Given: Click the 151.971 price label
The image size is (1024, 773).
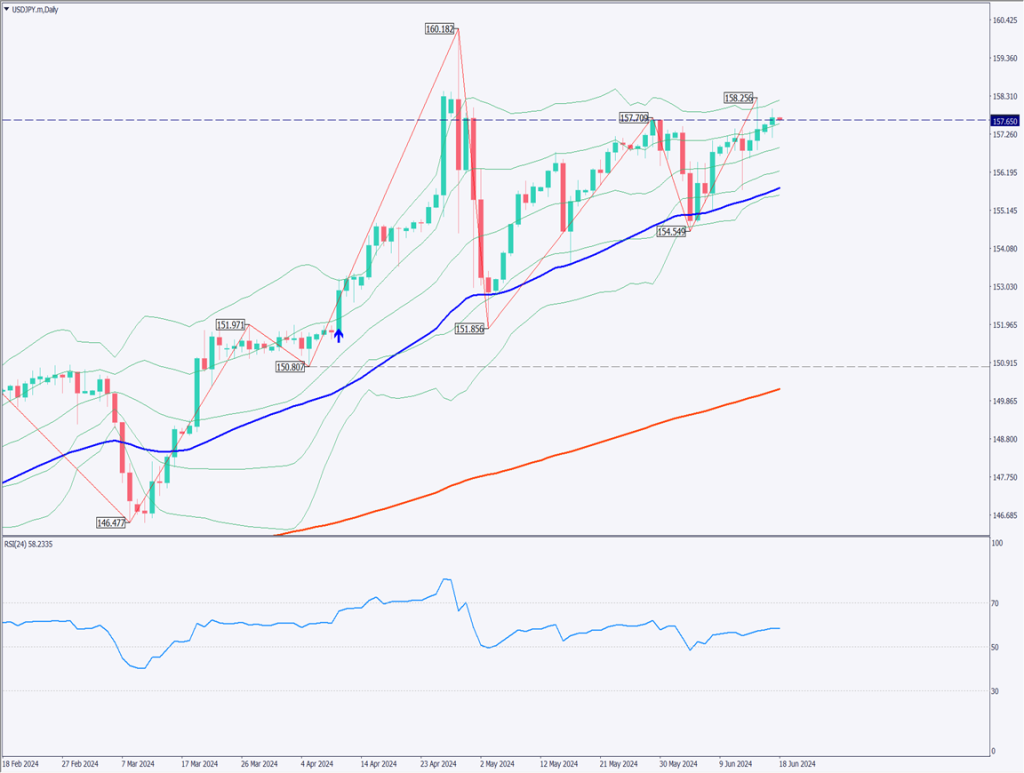Looking at the screenshot, I should pos(231,325).
